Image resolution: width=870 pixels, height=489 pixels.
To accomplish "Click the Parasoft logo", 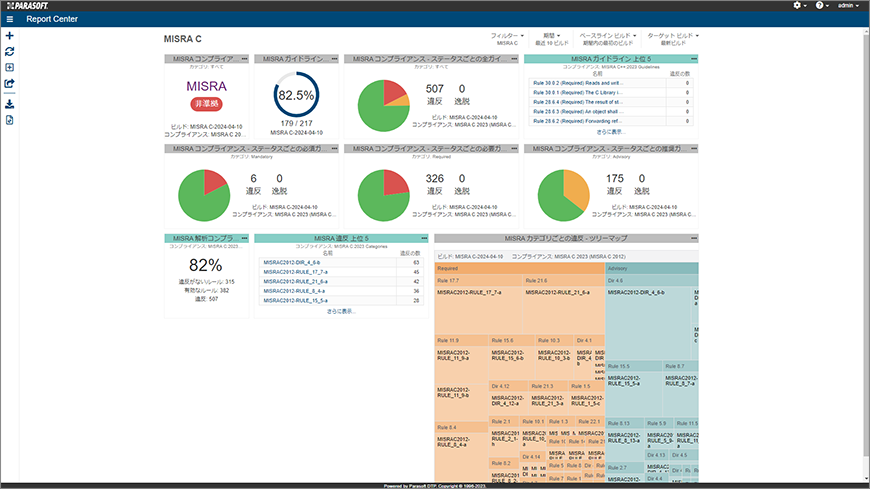I will [28, 6].
